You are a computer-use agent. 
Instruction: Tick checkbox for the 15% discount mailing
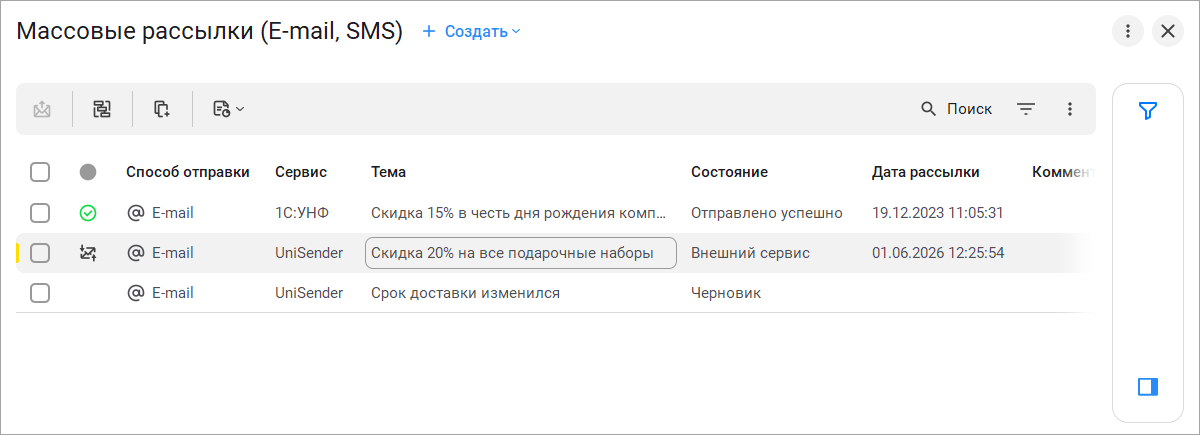[40, 213]
